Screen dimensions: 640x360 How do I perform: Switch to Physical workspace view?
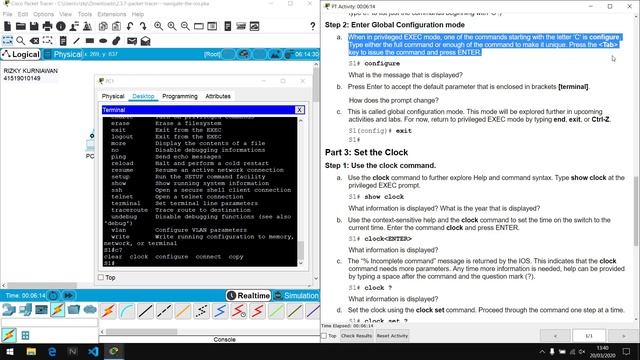63,54
